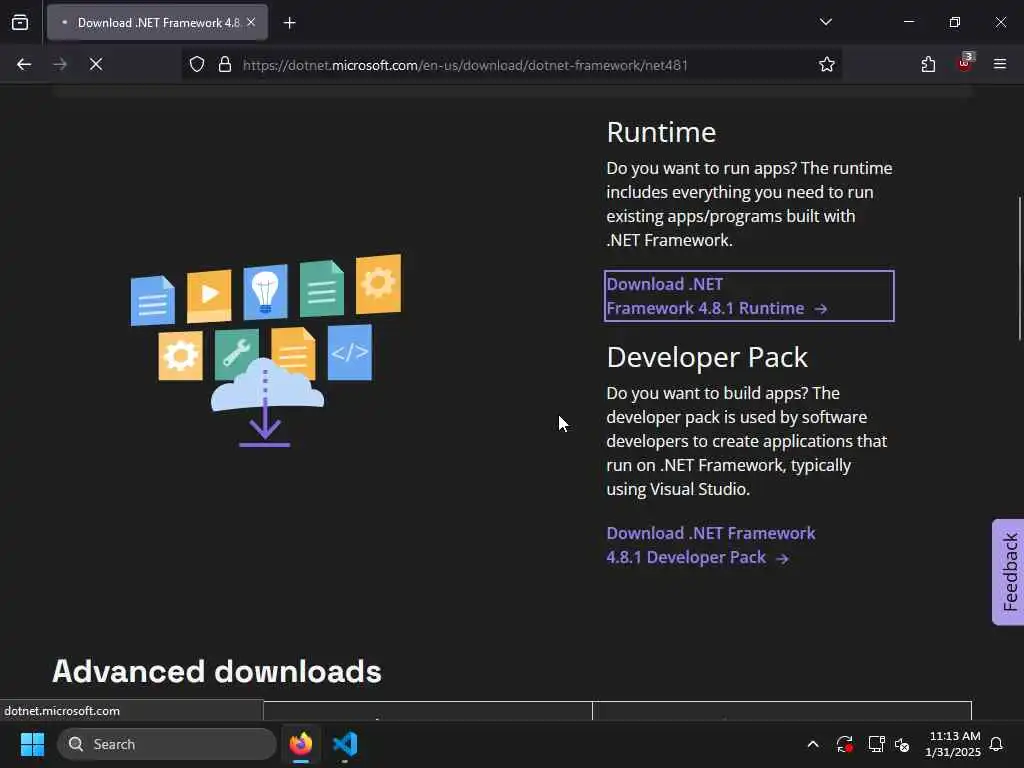Open the notifications bell icon
The image size is (1024, 768).
997,744
